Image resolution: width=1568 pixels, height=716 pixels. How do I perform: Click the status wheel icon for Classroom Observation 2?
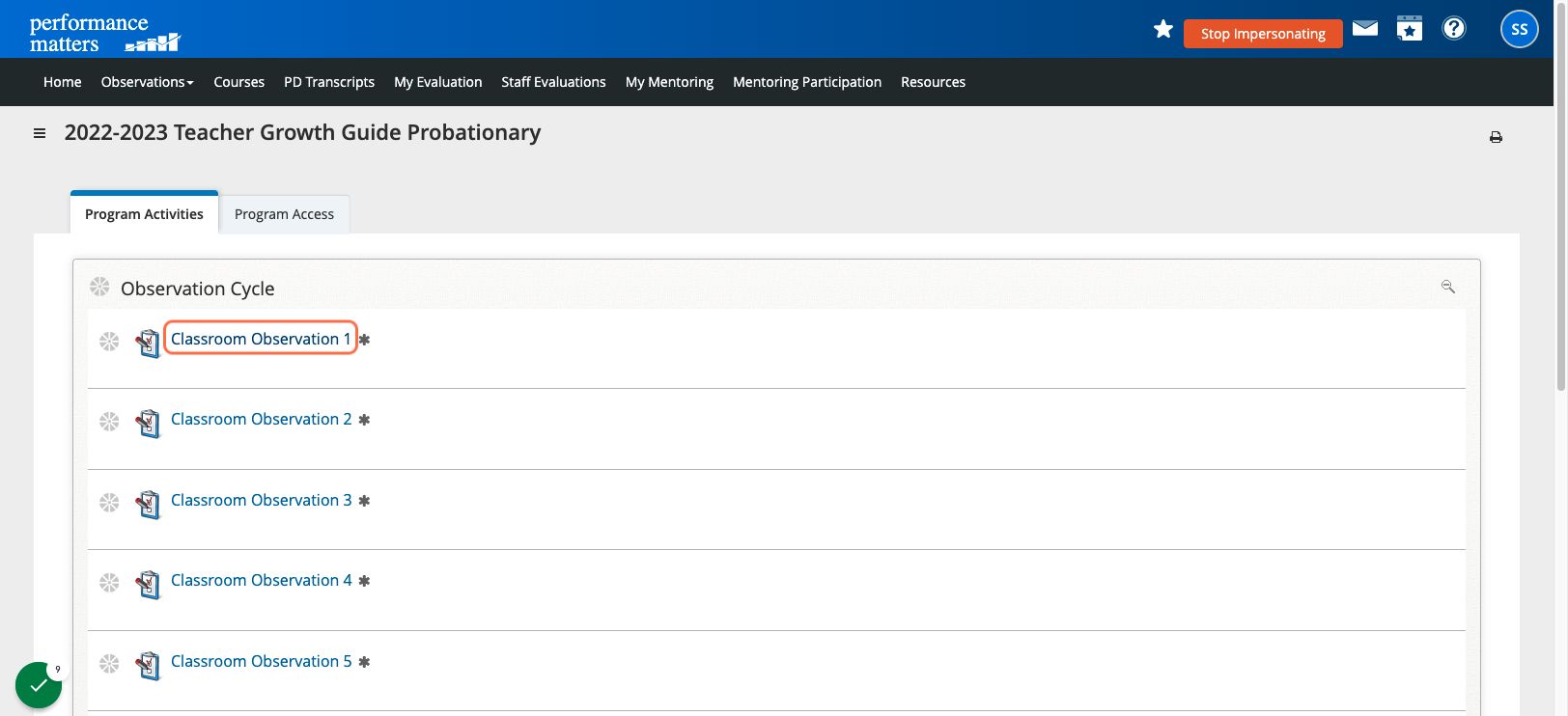109,422
